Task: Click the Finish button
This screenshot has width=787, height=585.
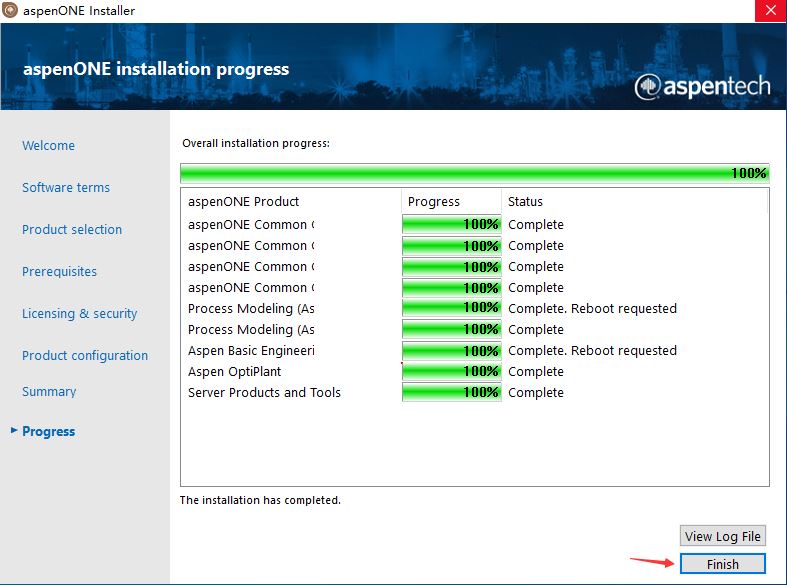Action: (x=723, y=563)
